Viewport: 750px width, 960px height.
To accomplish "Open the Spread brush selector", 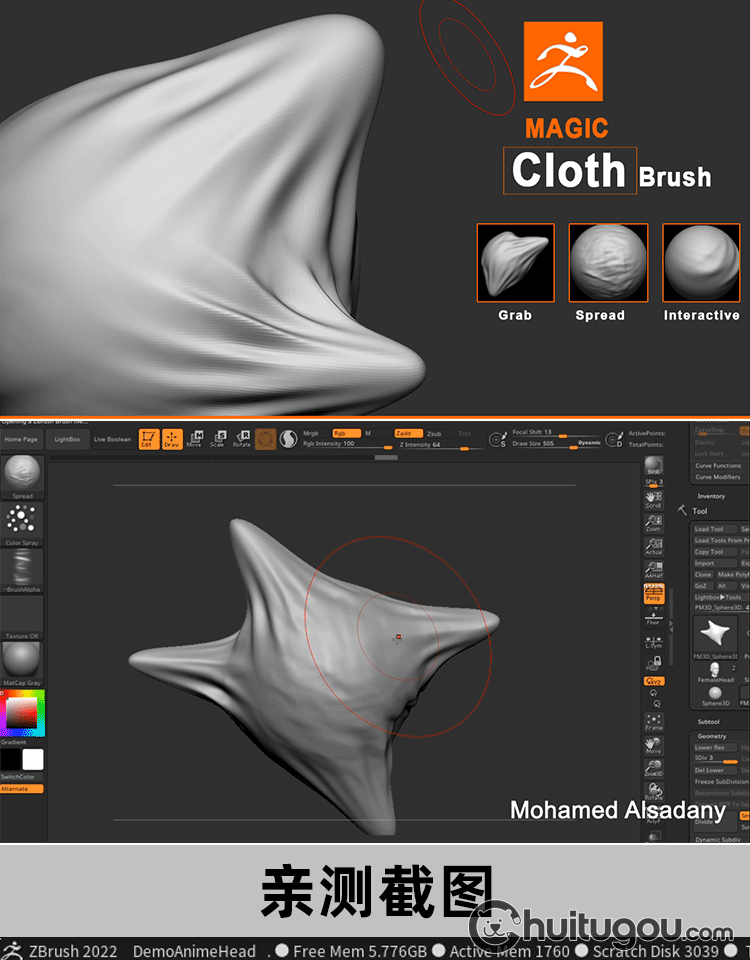I will (x=22, y=474).
